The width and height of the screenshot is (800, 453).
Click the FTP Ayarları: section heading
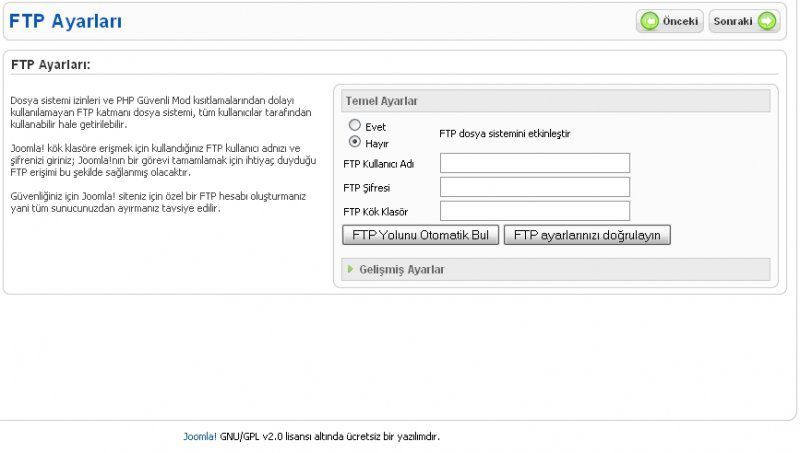(x=51, y=64)
